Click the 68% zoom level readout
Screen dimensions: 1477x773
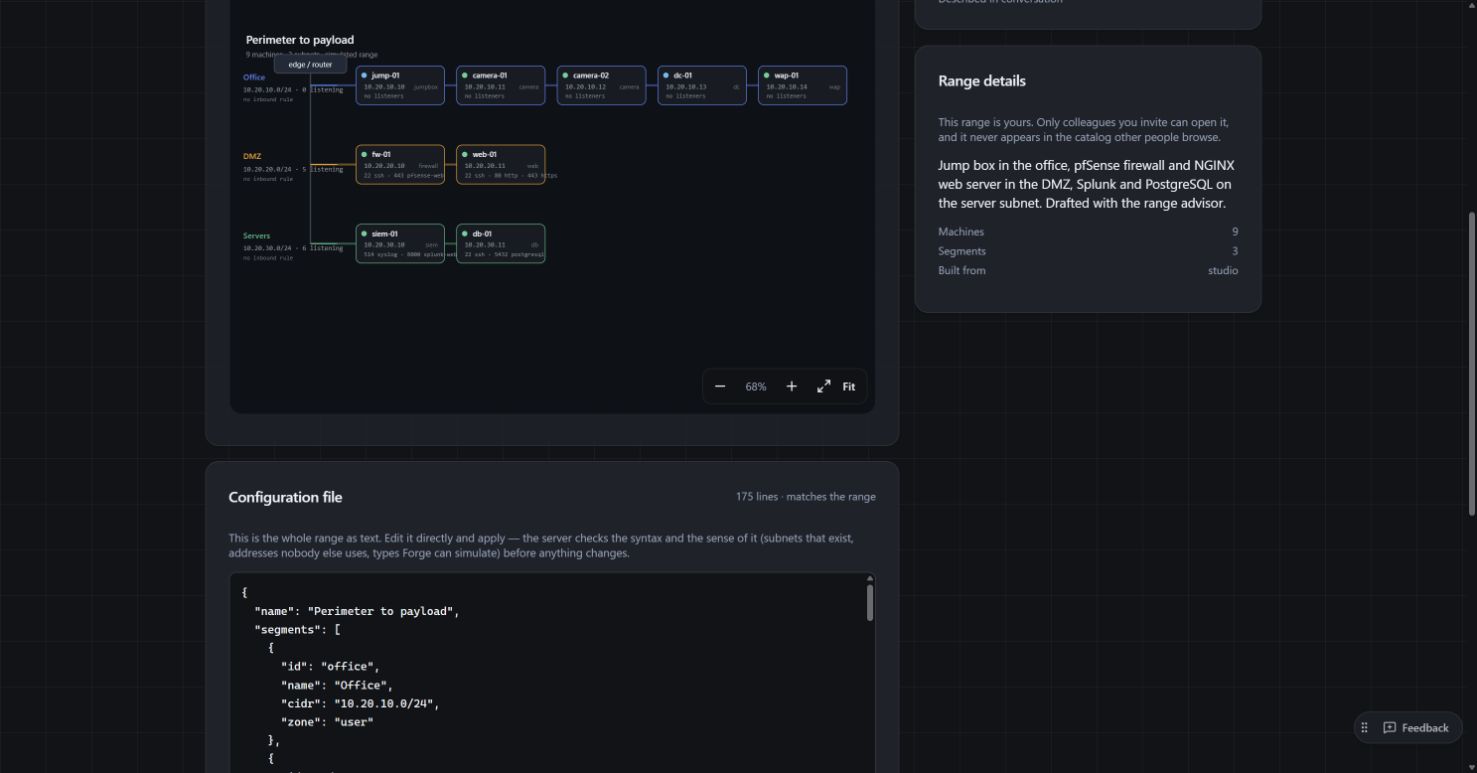point(756,387)
